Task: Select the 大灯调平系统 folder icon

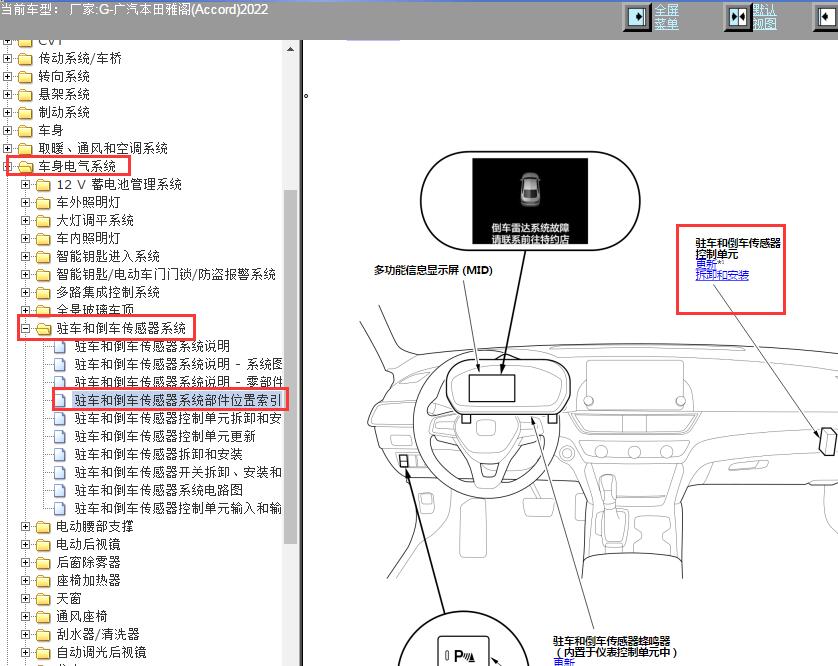Action: pos(43,221)
